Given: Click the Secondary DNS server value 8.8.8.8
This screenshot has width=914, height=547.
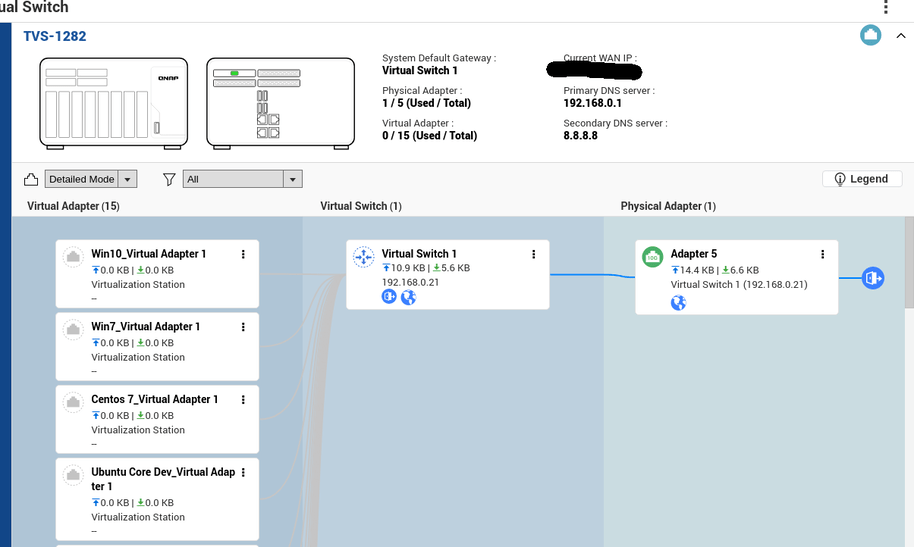Looking at the screenshot, I should click(x=581, y=135).
